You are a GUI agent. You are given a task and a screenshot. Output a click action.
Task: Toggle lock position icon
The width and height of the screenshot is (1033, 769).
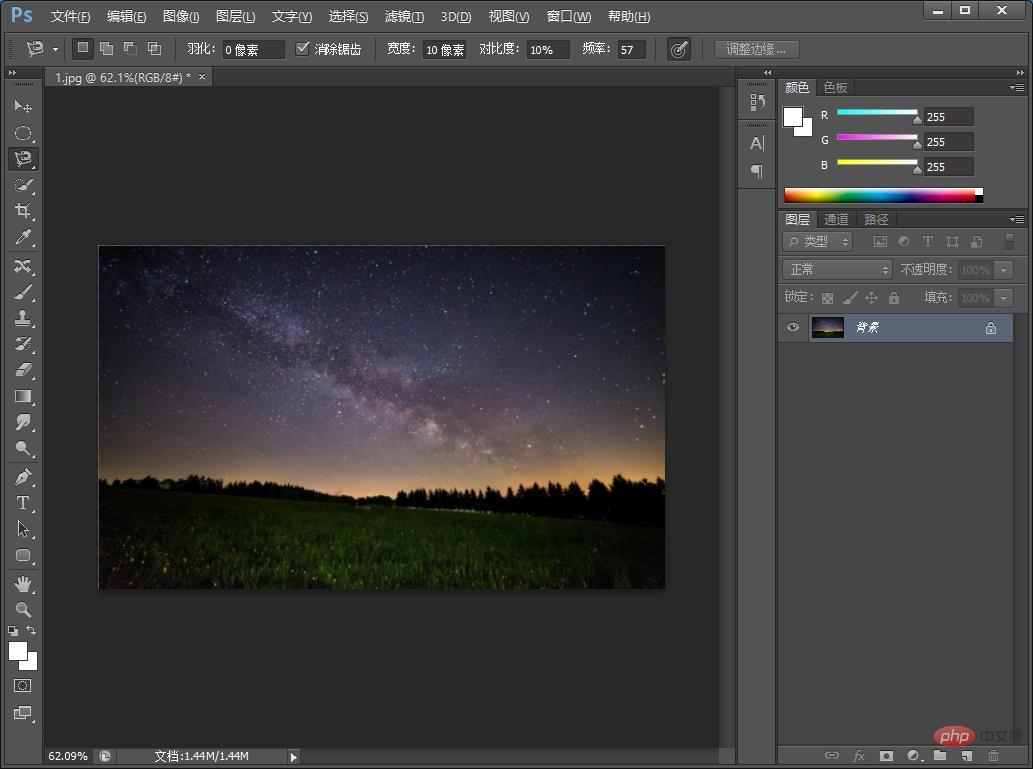[x=871, y=299]
